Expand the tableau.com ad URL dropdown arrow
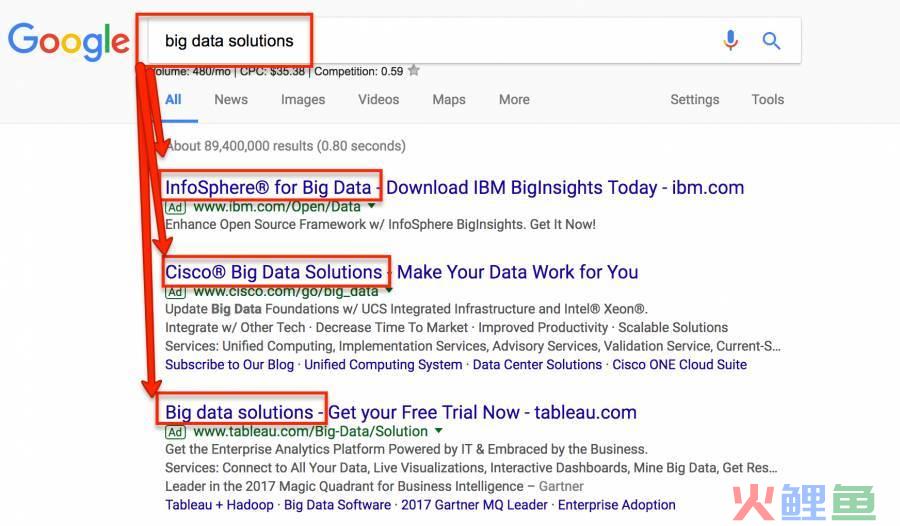Viewport: 900px width, 526px height. pos(439,431)
